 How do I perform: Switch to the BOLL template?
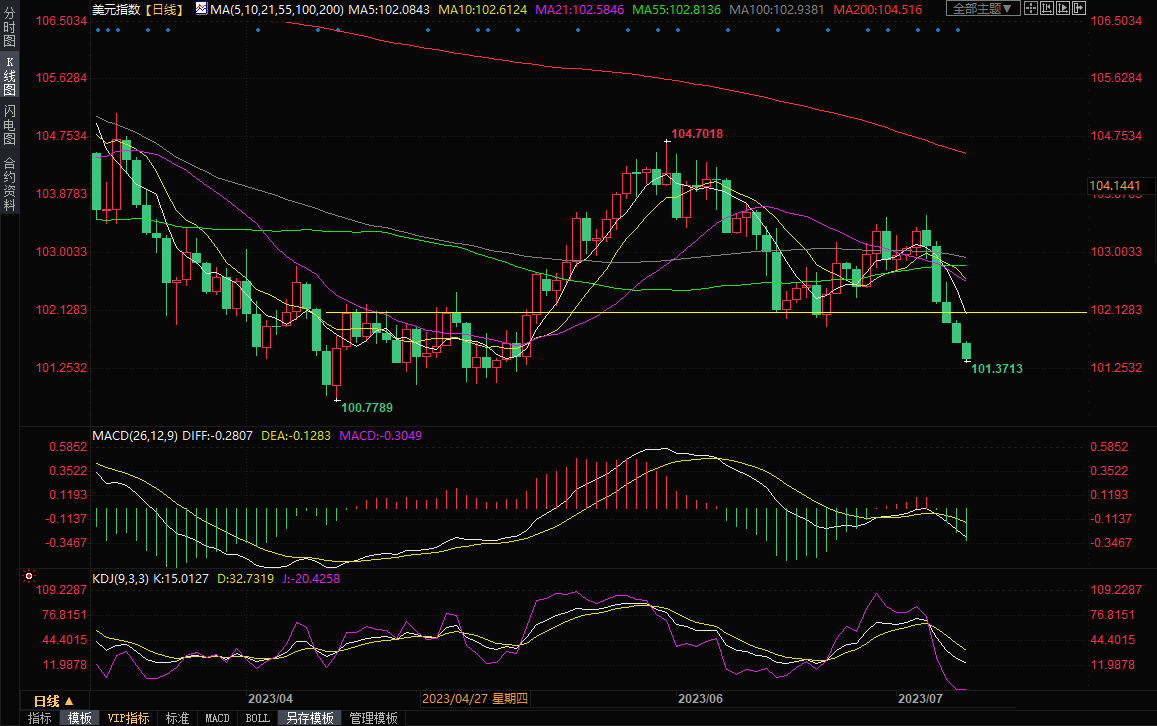coord(257,718)
